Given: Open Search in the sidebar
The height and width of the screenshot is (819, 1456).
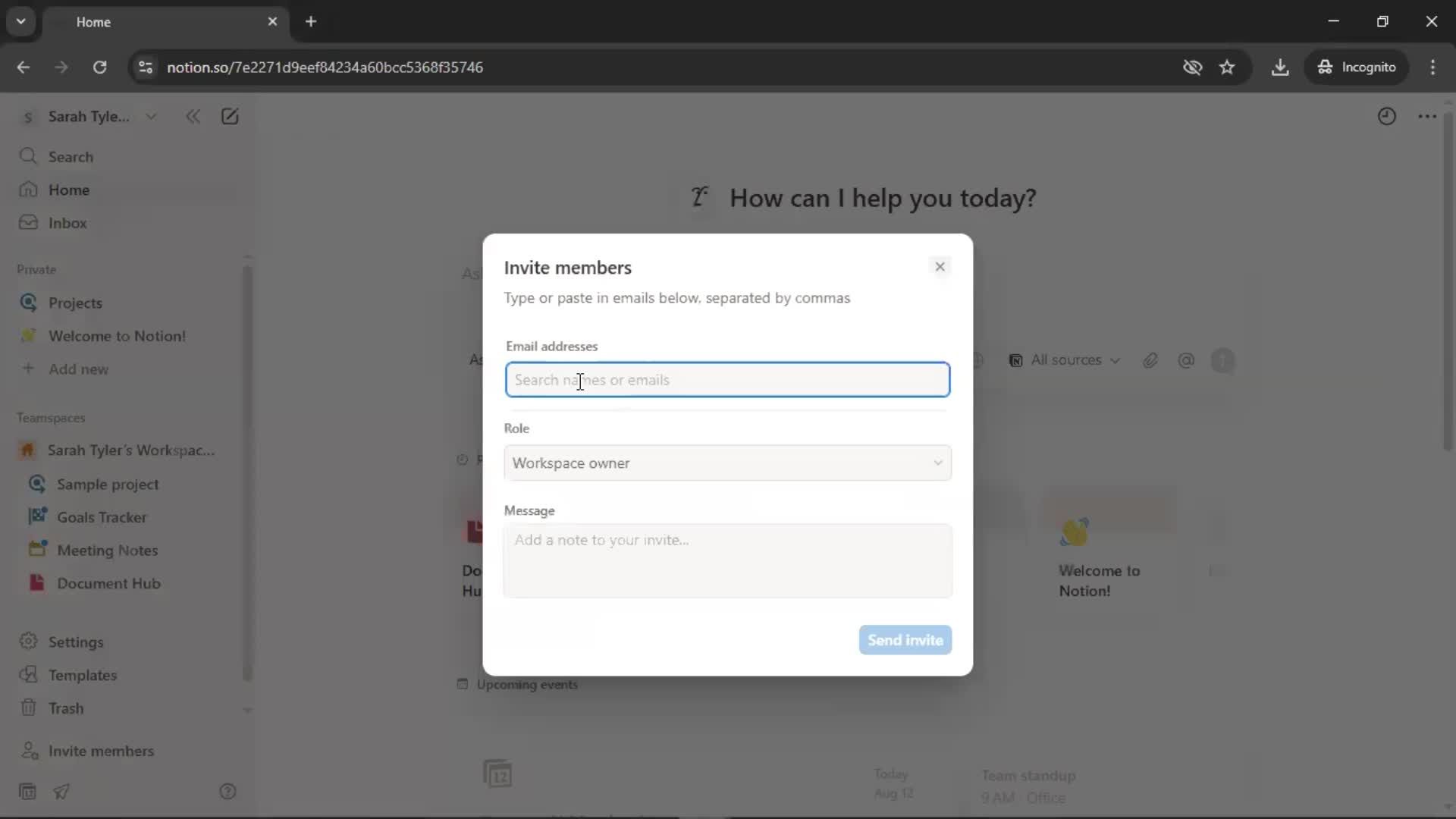Looking at the screenshot, I should click(71, 157).
